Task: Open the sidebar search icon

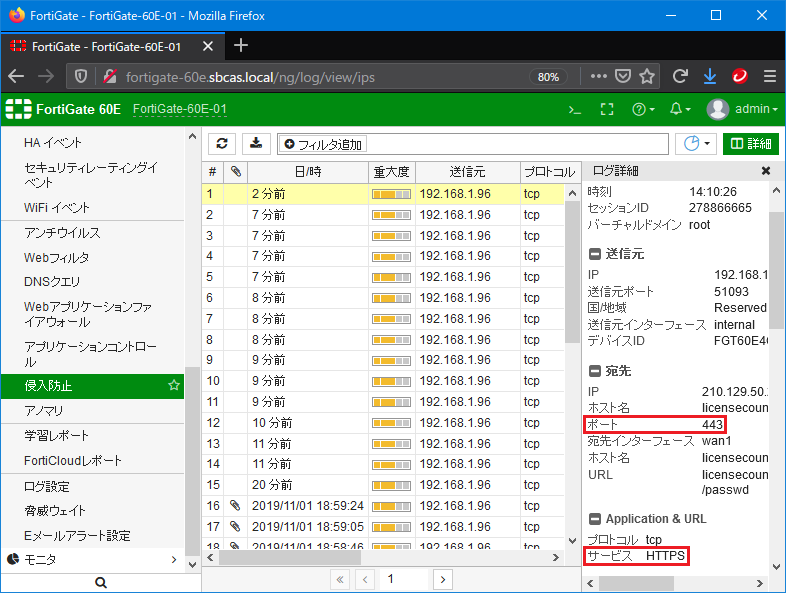Action: (x=101, y=582)
